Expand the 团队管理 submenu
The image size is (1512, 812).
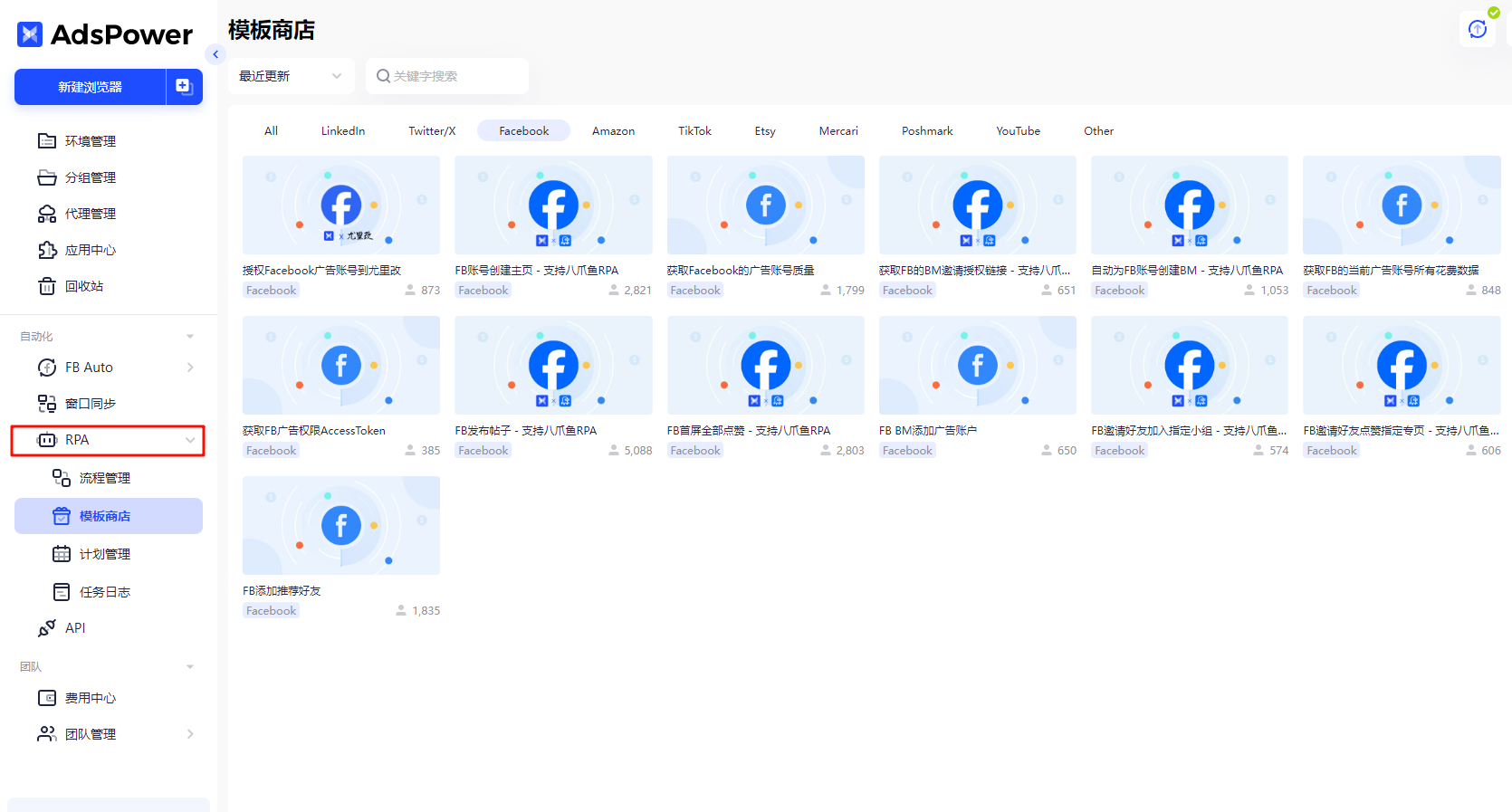tap(190, 734)
